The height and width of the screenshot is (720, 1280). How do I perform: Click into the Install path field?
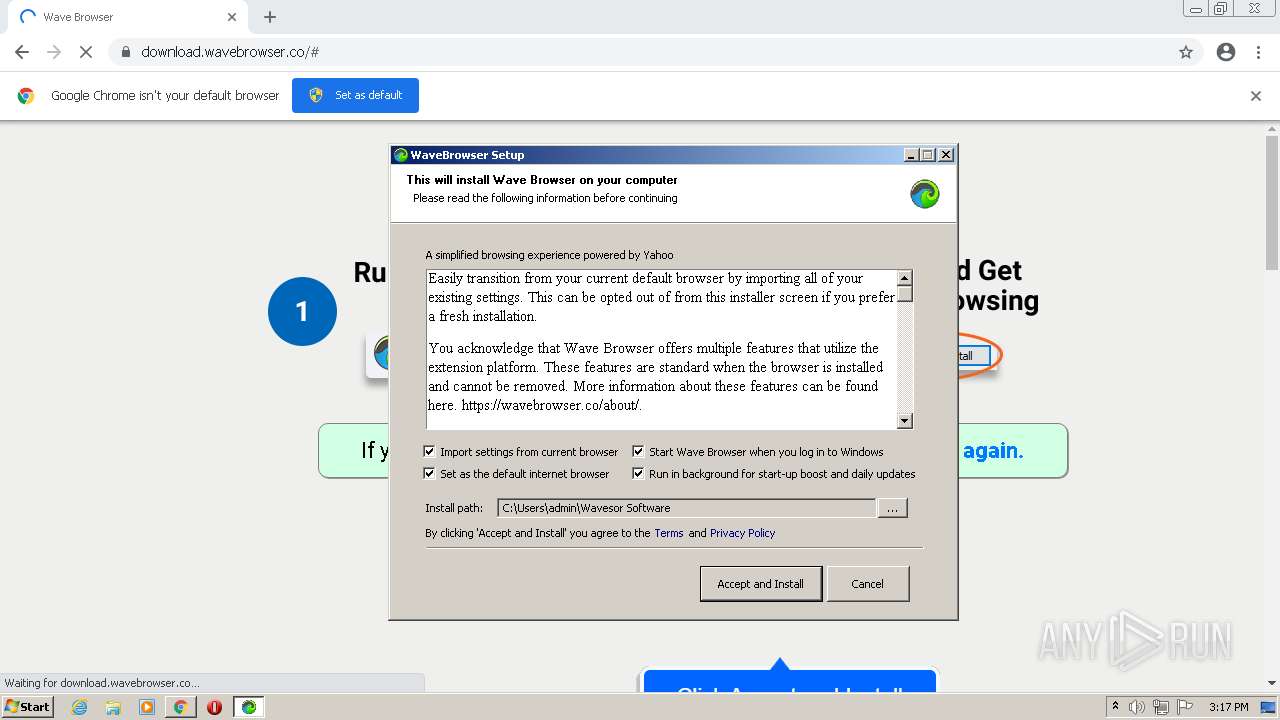pyautogui.click(x=686, y=508)
